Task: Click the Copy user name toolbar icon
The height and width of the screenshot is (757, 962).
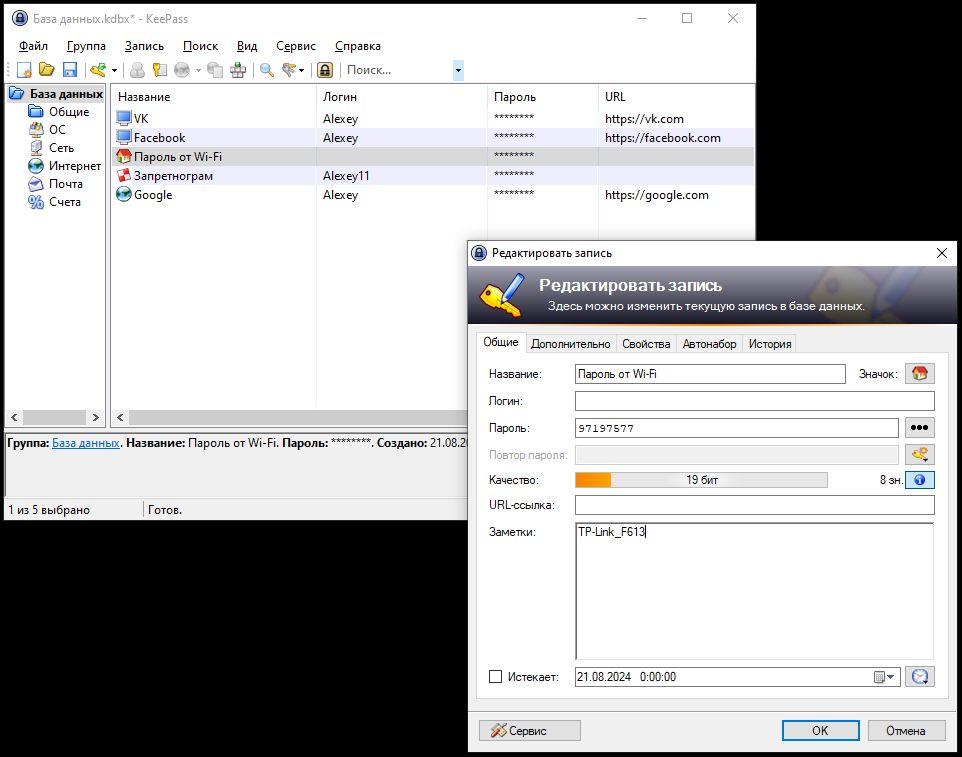Action: [137, 70]
